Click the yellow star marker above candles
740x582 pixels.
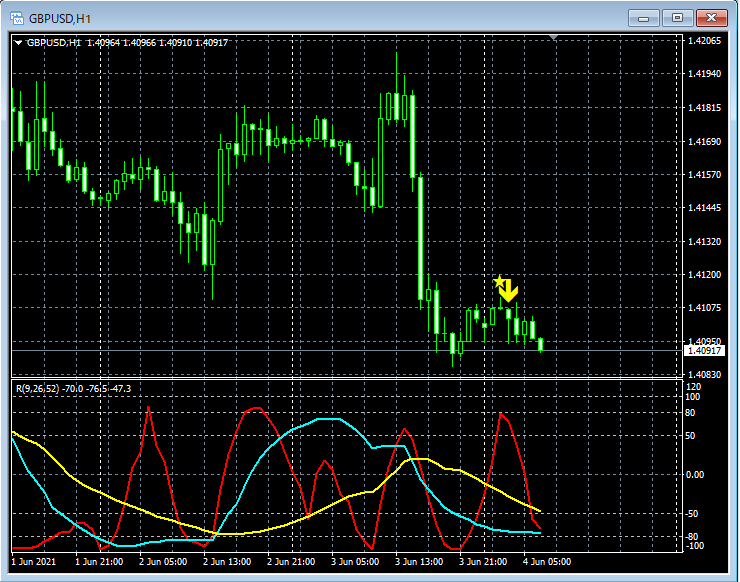pyautogui.click(x=498, y=282)
